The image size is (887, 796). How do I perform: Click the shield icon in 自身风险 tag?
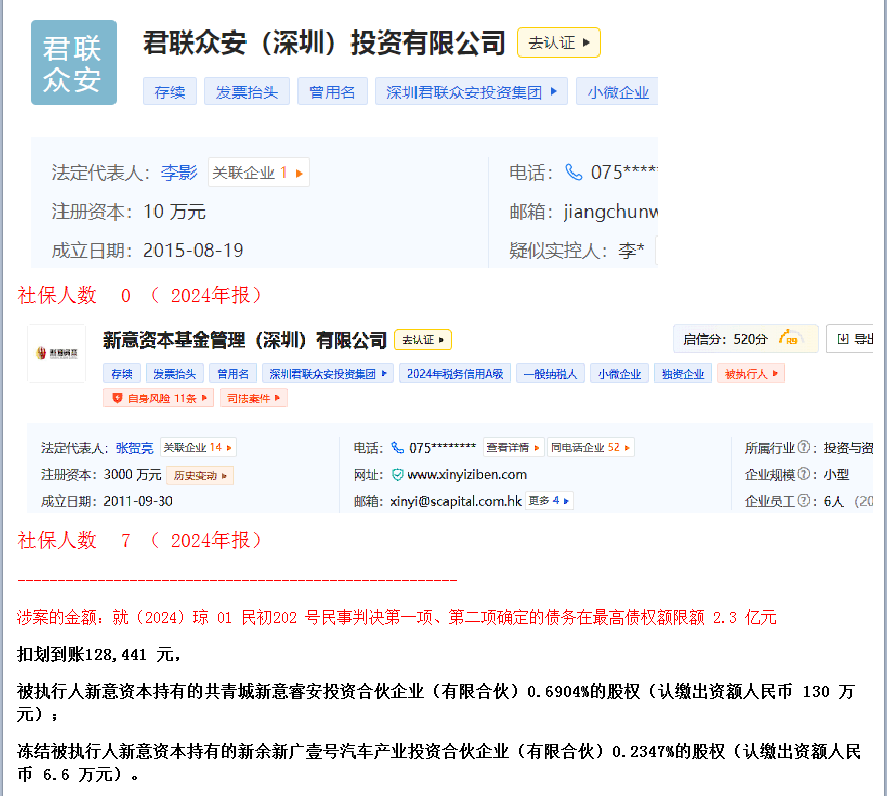(x=117, y=398)
